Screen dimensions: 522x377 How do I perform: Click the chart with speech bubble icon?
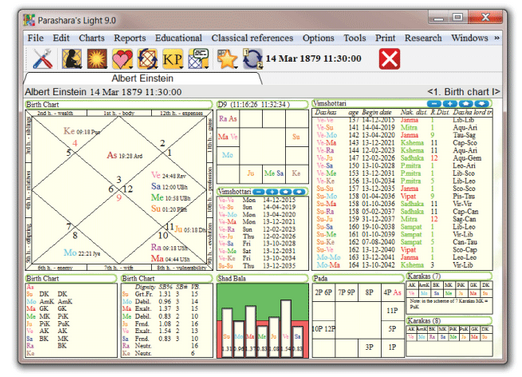(198, 59)
